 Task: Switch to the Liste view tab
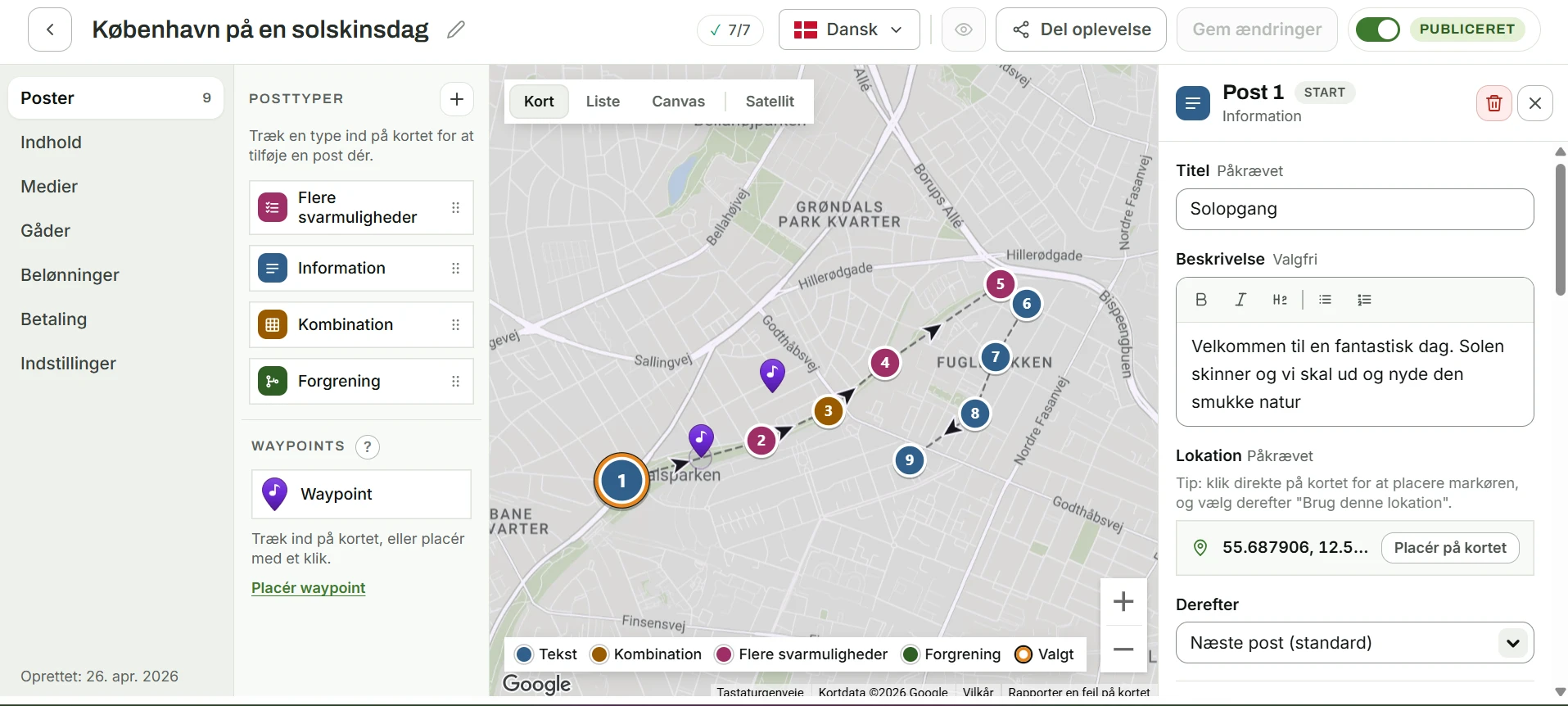(603, 102)
